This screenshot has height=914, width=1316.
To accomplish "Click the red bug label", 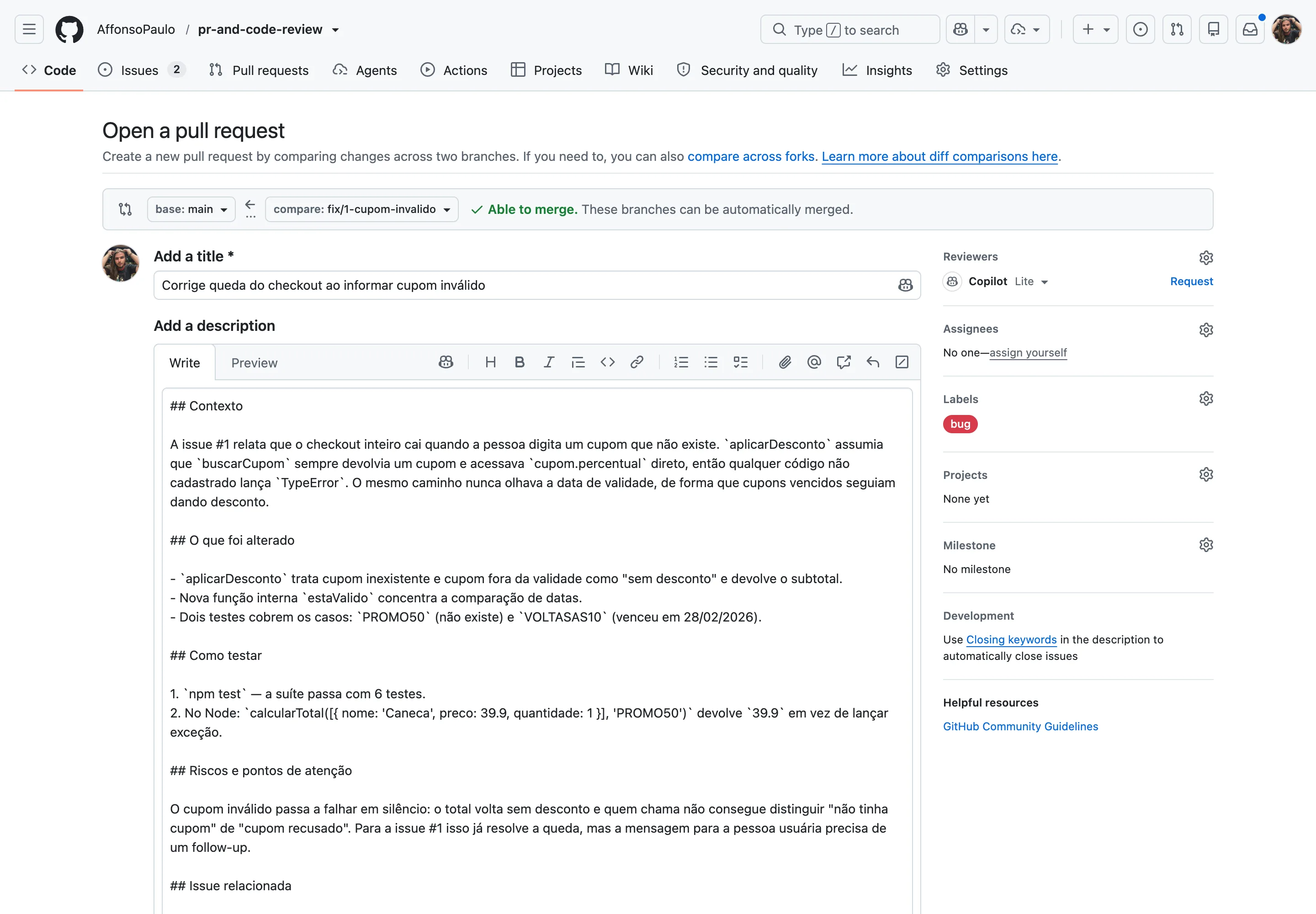I will point(960,424).
